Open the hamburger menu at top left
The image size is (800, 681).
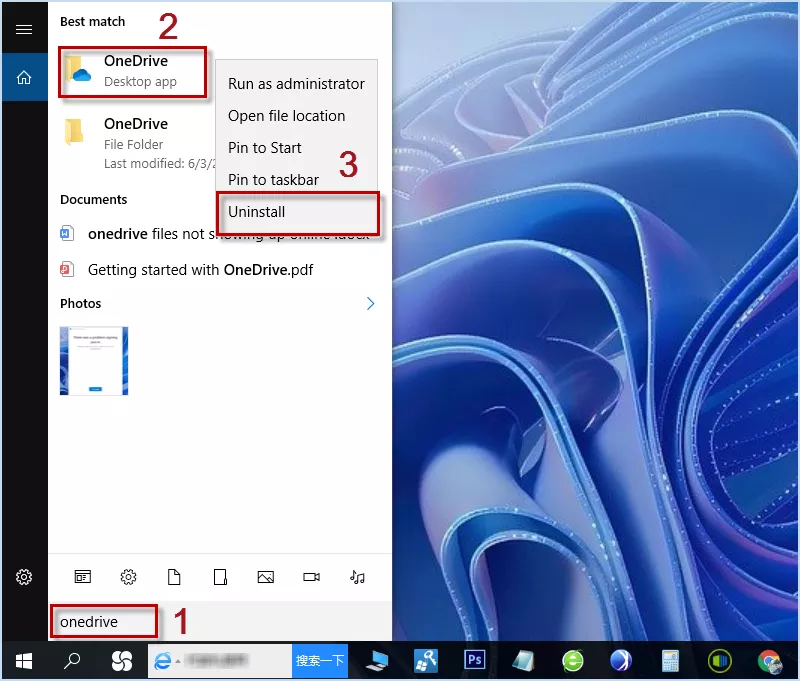click(x=24, y=29)
